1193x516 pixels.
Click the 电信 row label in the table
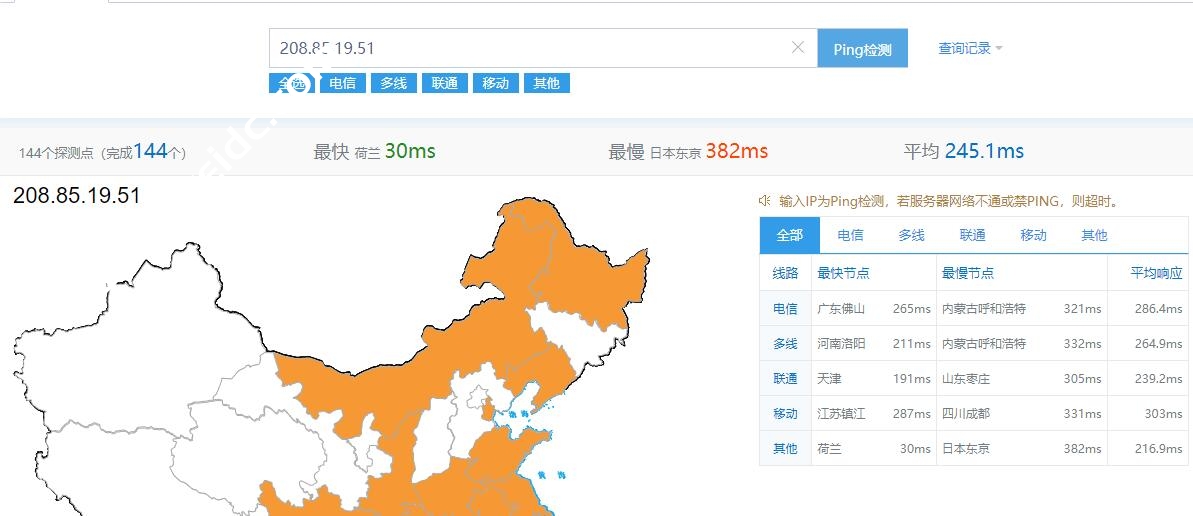tap(785, 308)
